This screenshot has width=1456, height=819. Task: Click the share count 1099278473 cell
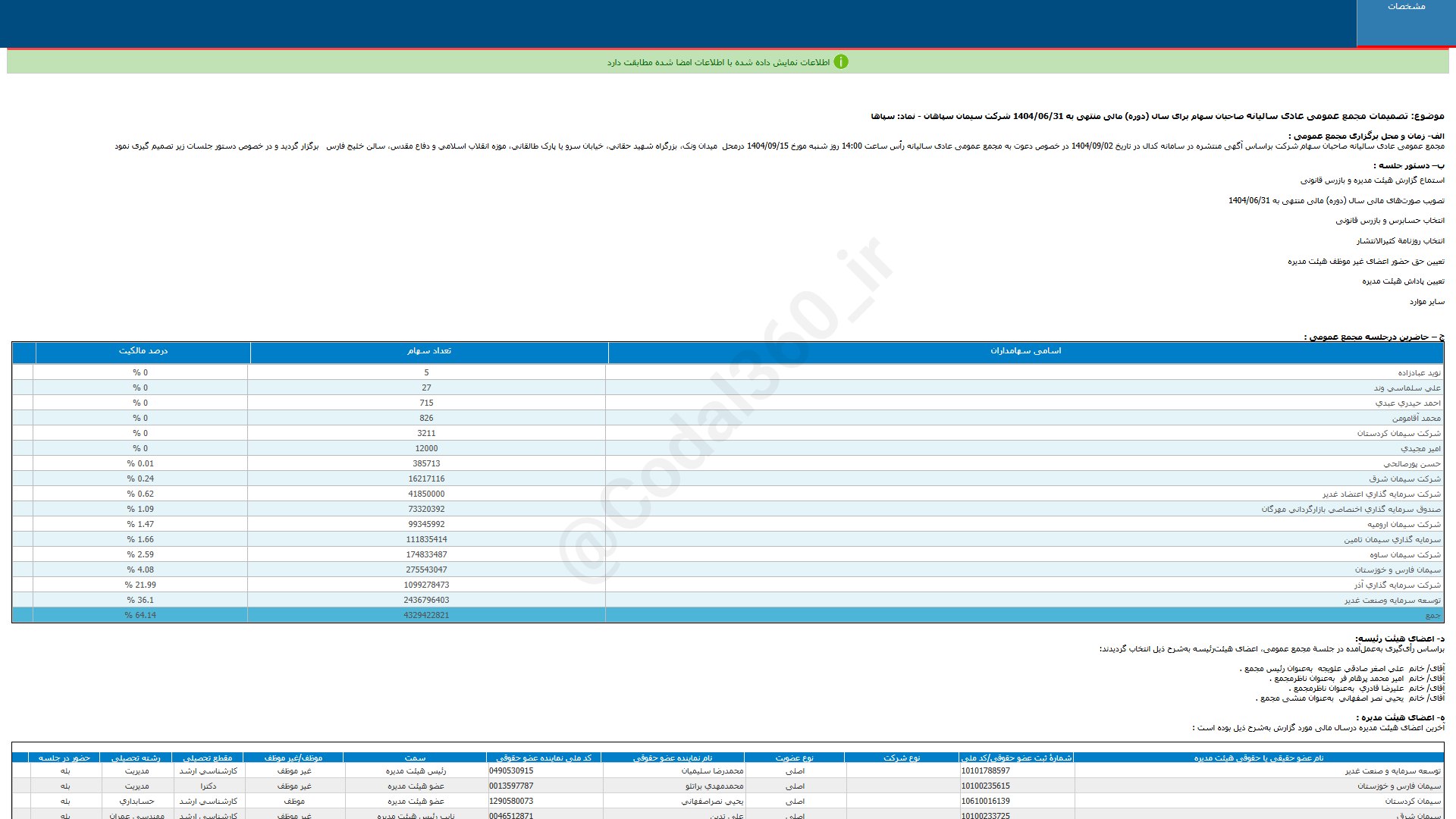[x=426, y=585]
